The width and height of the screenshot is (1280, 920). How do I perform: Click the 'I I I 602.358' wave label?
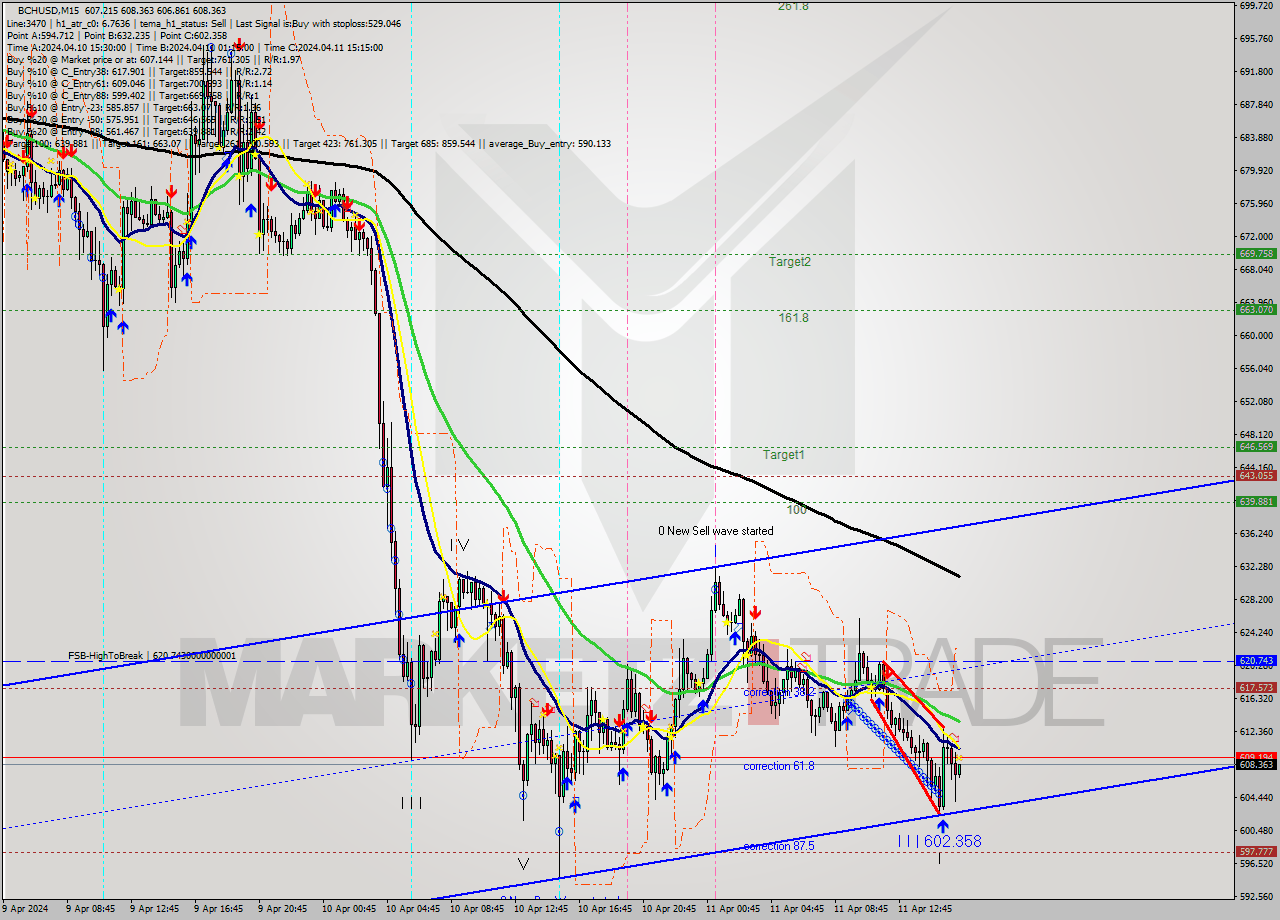[938, 842]
